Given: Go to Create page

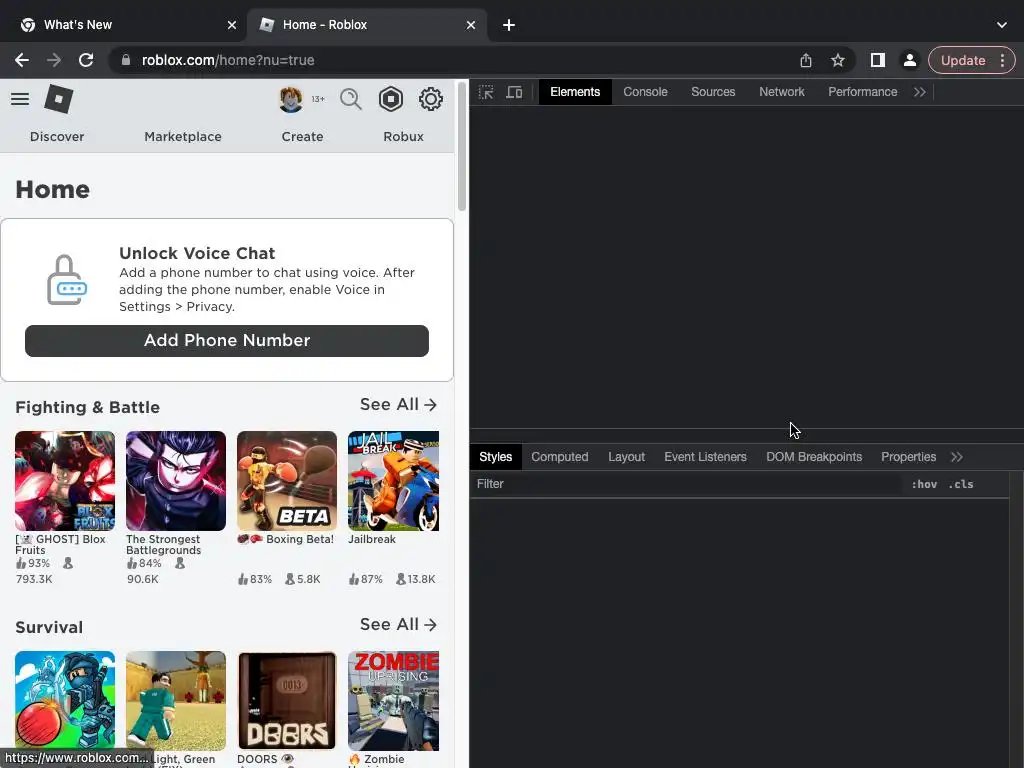Looking at the screenshot, I should [x=302, y=136].
